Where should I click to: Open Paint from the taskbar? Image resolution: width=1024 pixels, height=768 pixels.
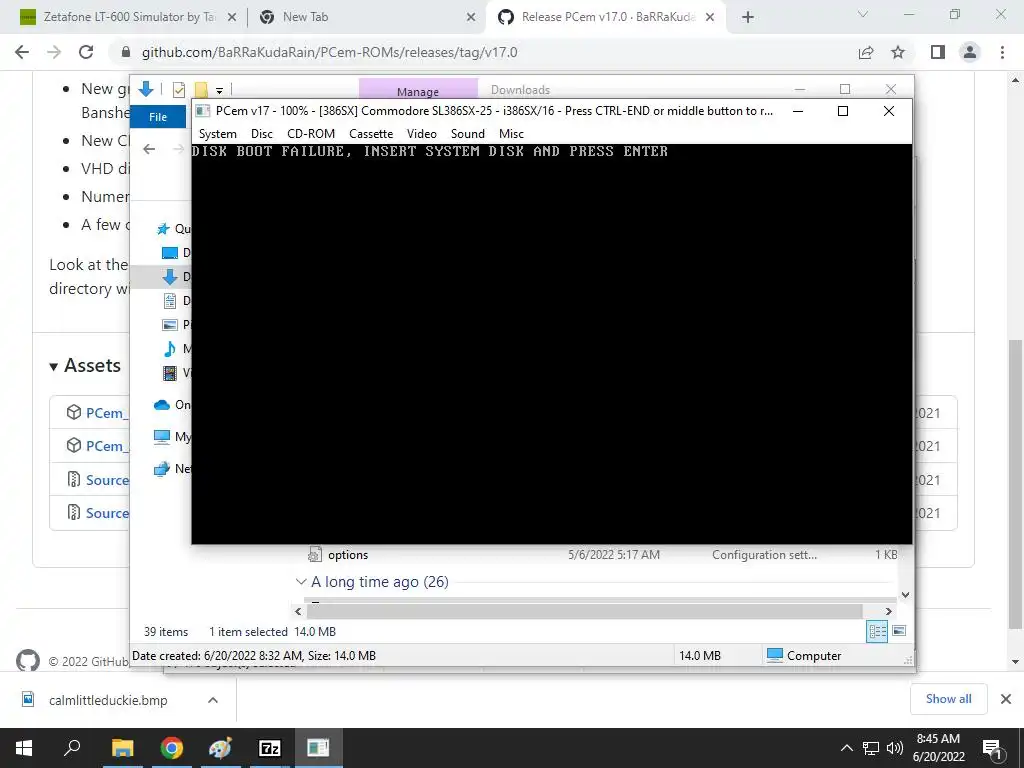click(220, 748)
